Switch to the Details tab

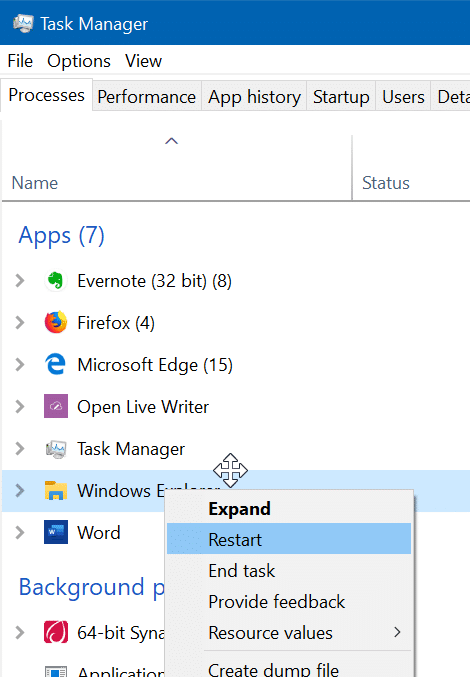click(450, 97)
